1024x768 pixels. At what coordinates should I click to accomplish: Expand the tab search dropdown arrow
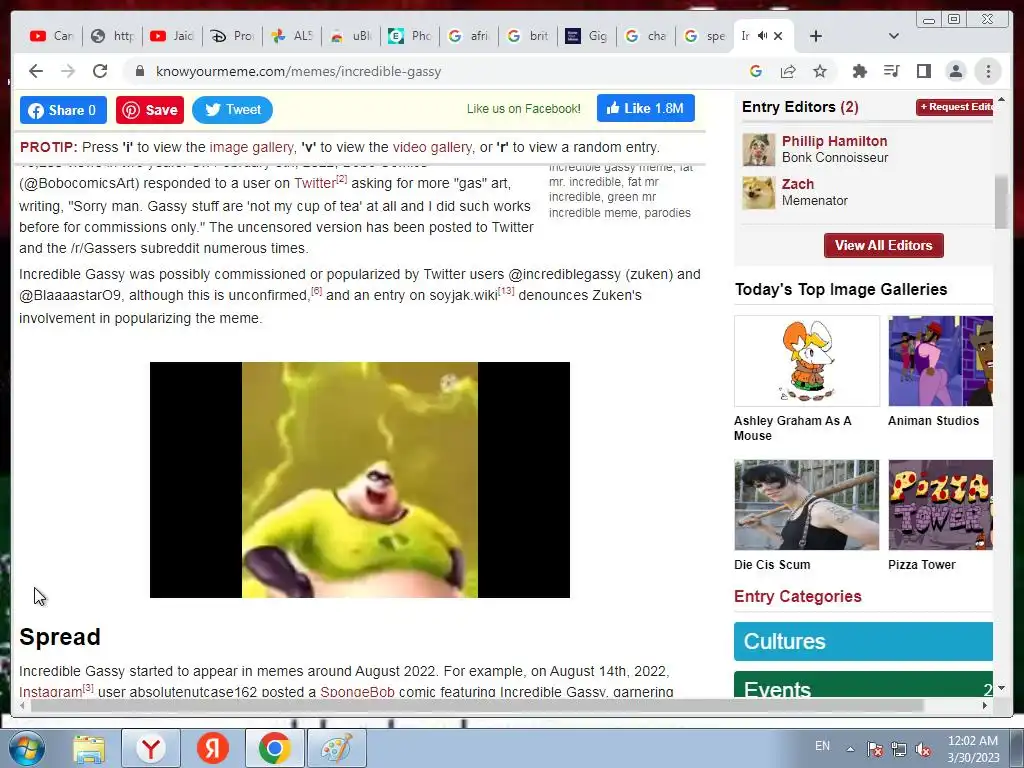894,36
